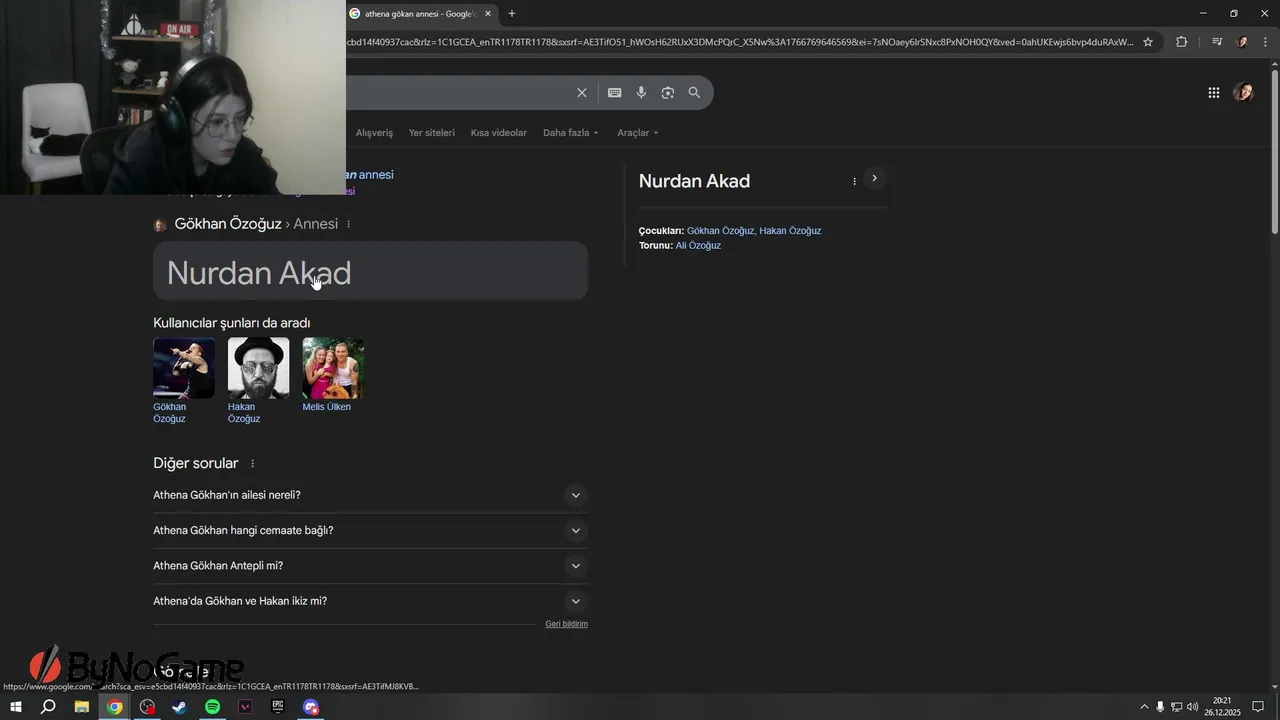Open the Chrome extensions puzzle icon
Viewport: 1280px width, 720px height.
pyautogui.click(x=1181, y=42)
